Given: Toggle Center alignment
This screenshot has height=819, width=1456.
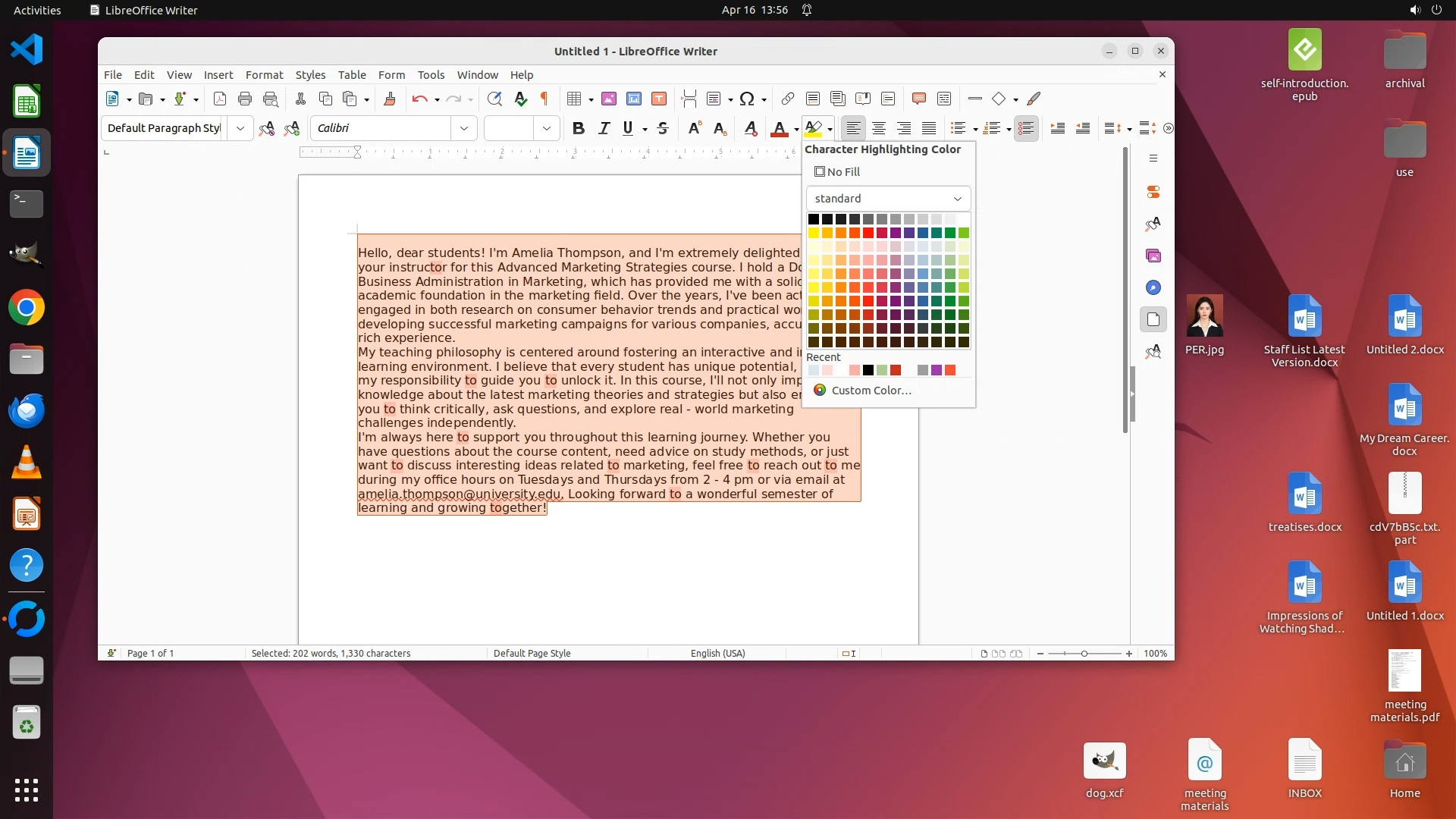Looking at the screenshot, I should pos(878,128).
